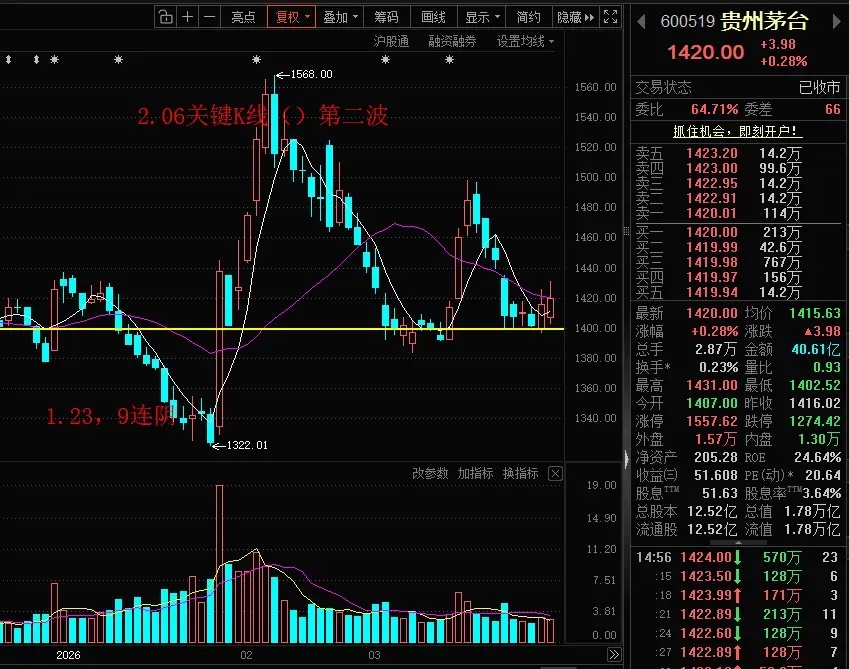Click the 委比 value 64.71%
The image size is (849, 669).
714,109
